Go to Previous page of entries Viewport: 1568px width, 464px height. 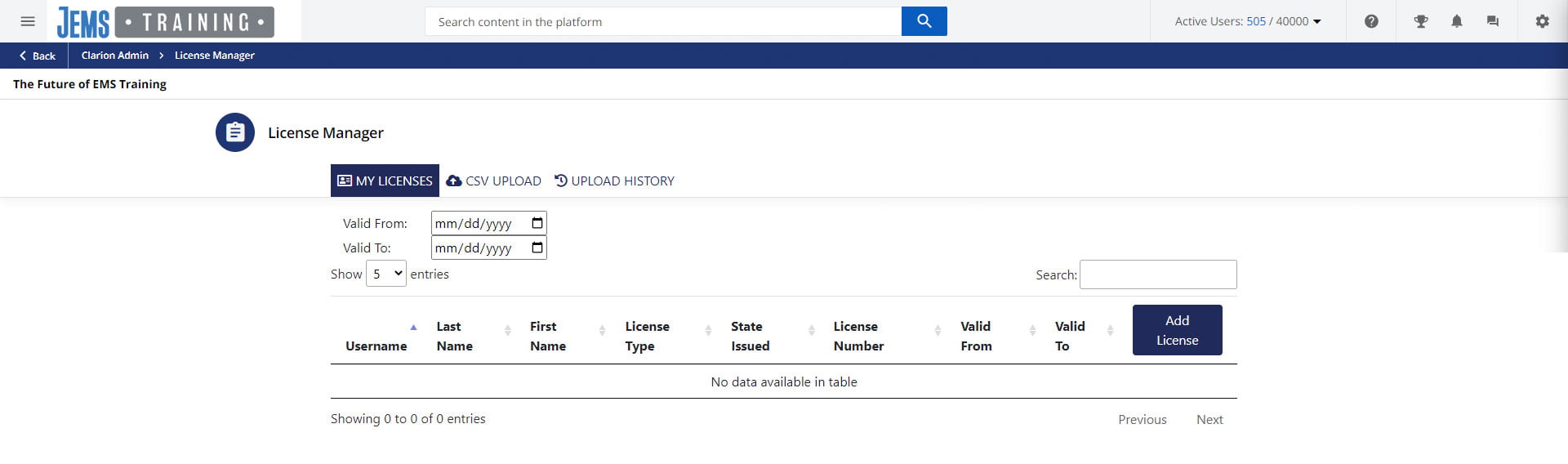point(1142,419)
